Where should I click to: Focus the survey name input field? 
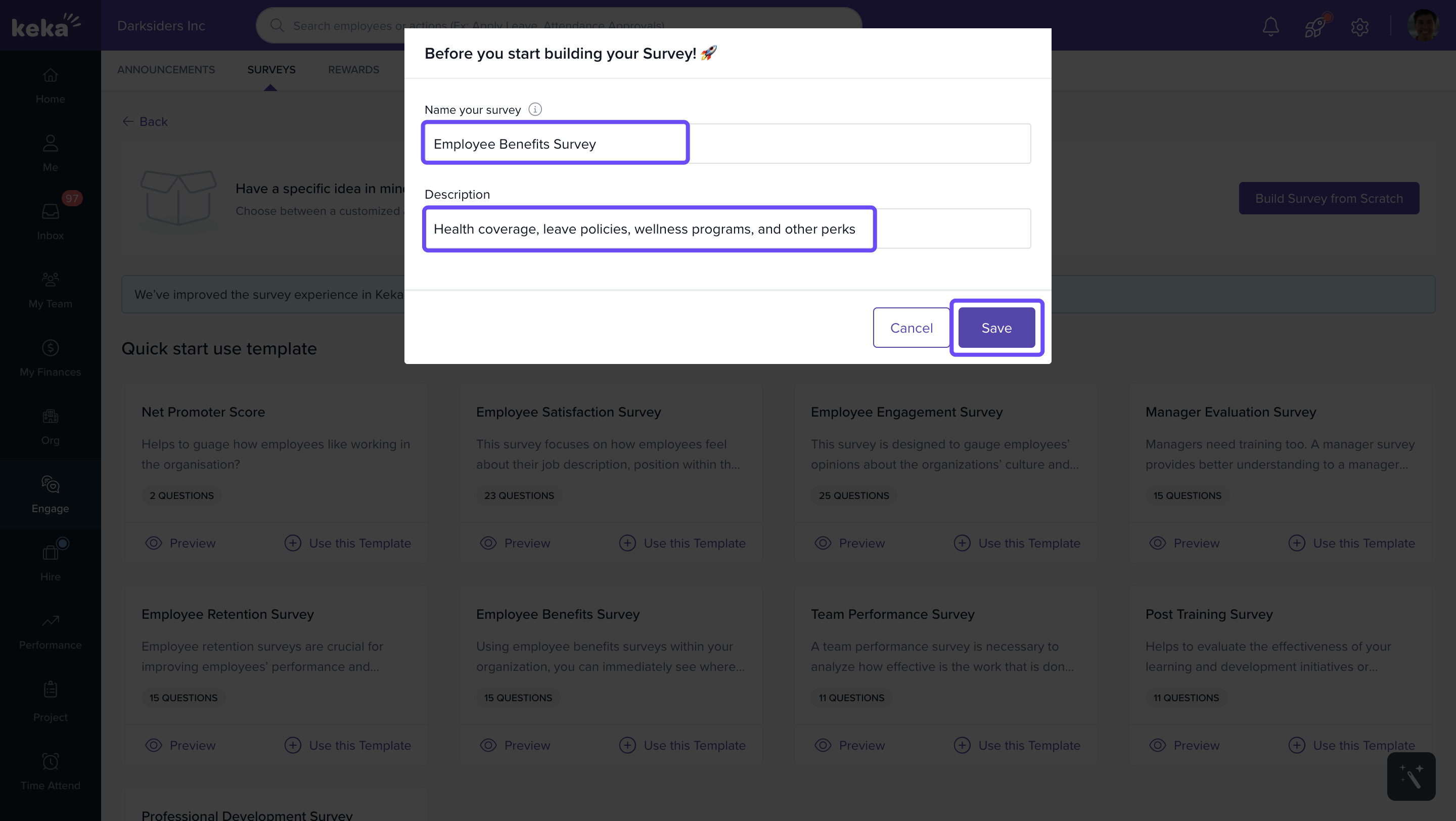[727, 144]
